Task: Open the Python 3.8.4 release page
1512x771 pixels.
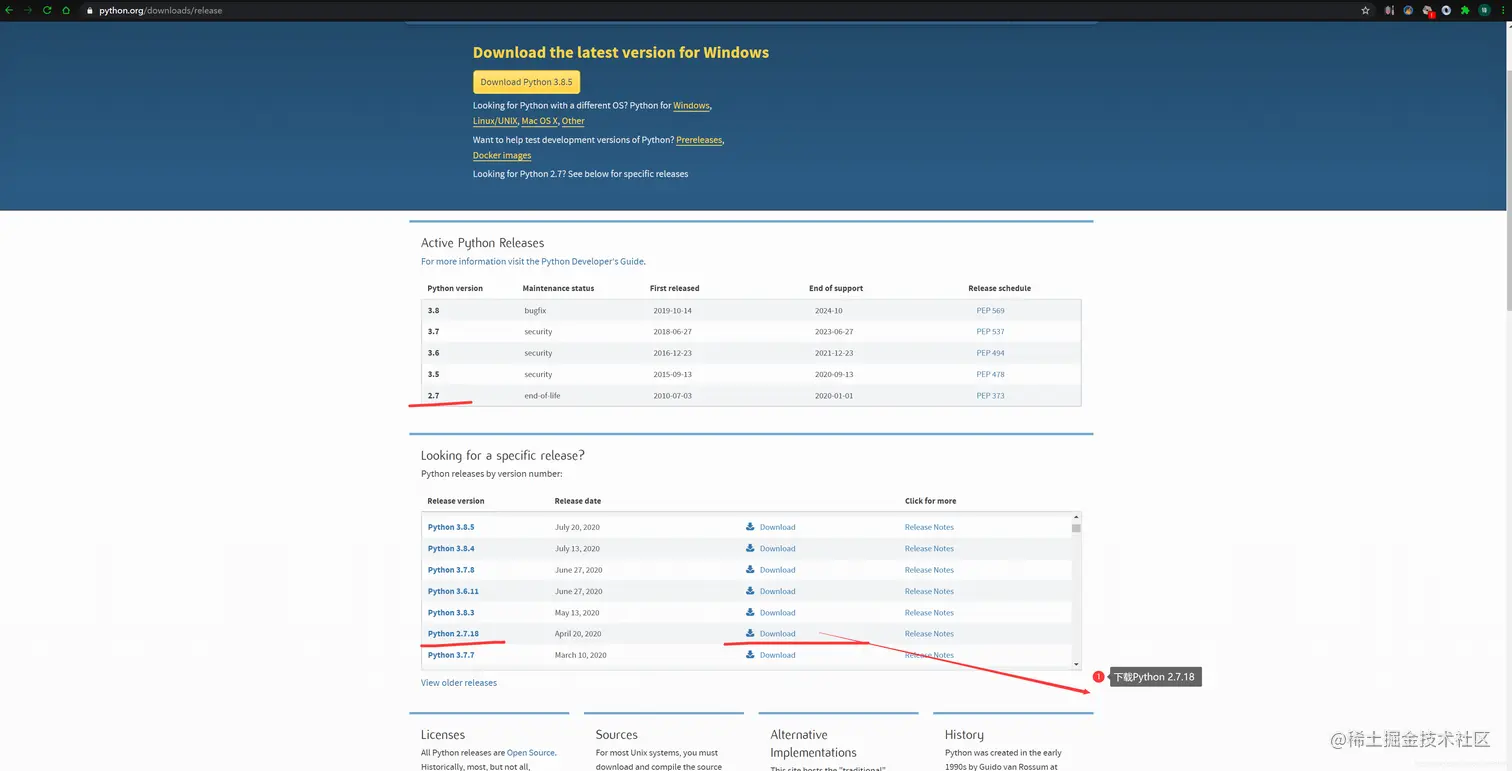Action: point(451,548)
